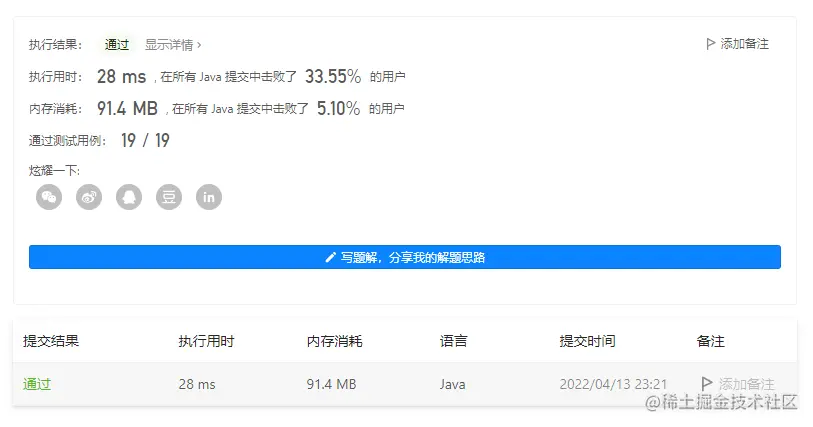Click the 通过测试用例 label
Screen dimensions: 813x427
67,141
